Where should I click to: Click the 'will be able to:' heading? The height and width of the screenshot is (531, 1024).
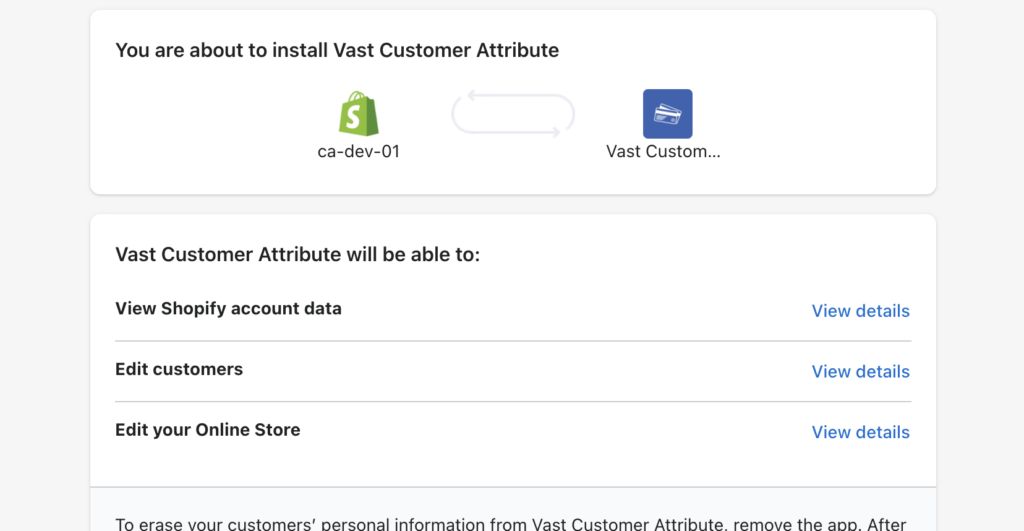(x=298, y=254)
